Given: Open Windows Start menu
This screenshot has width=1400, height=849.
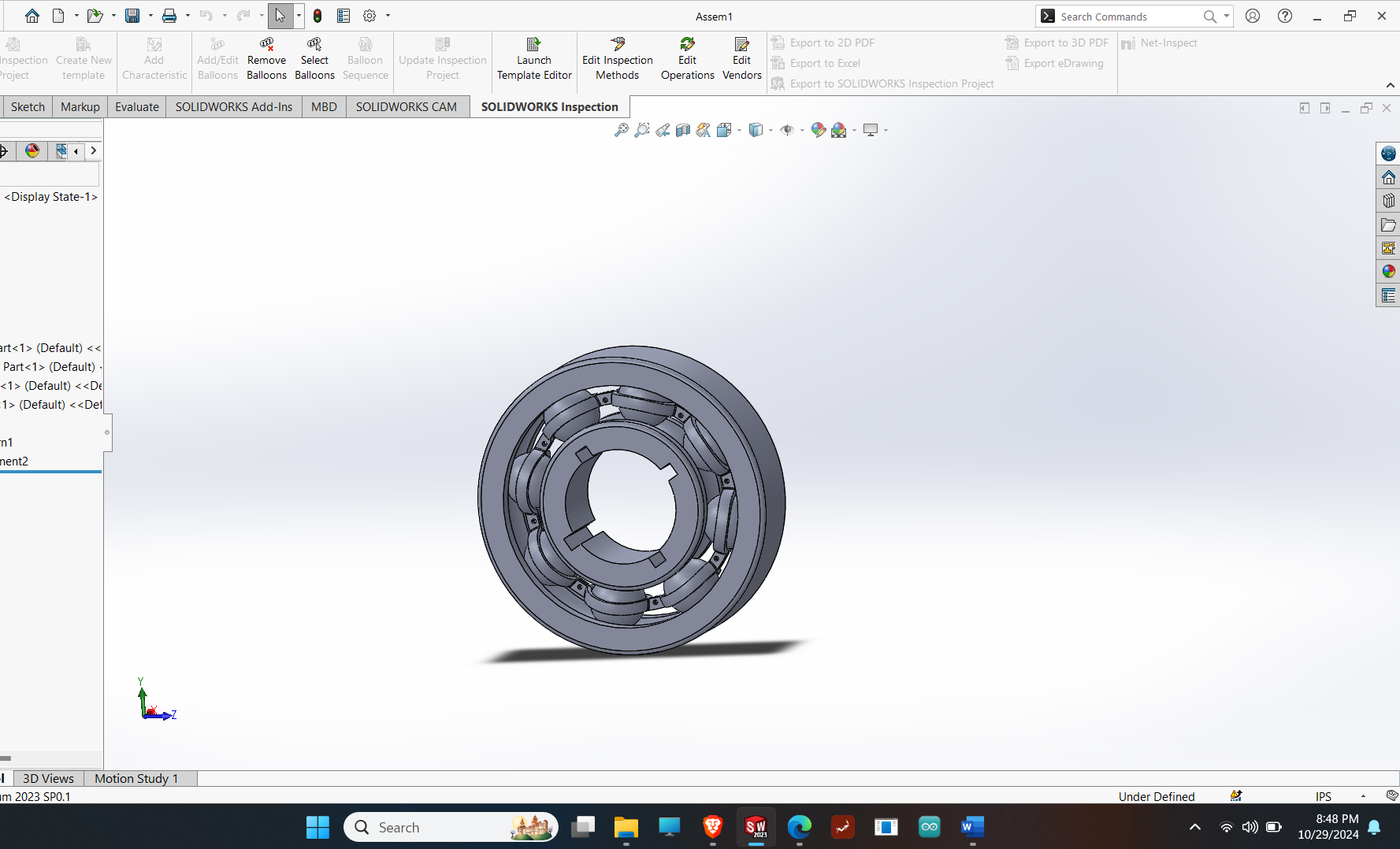Looking at the screenshot, I should (318, 827).
